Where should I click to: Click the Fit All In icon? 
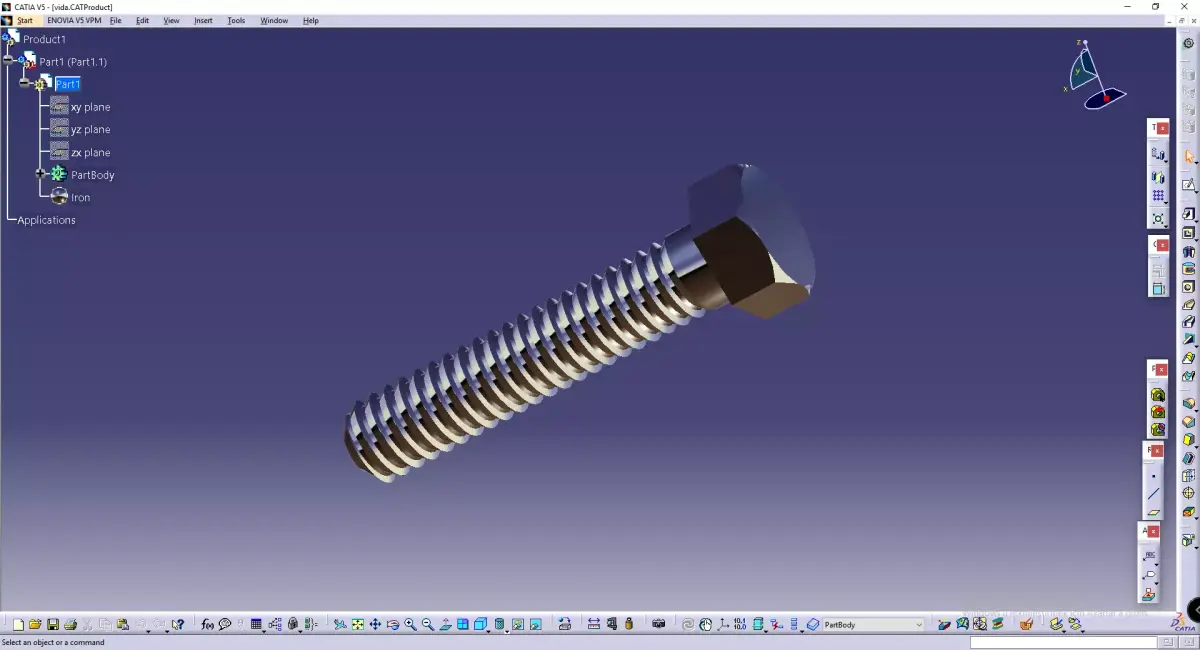(357, 623)
